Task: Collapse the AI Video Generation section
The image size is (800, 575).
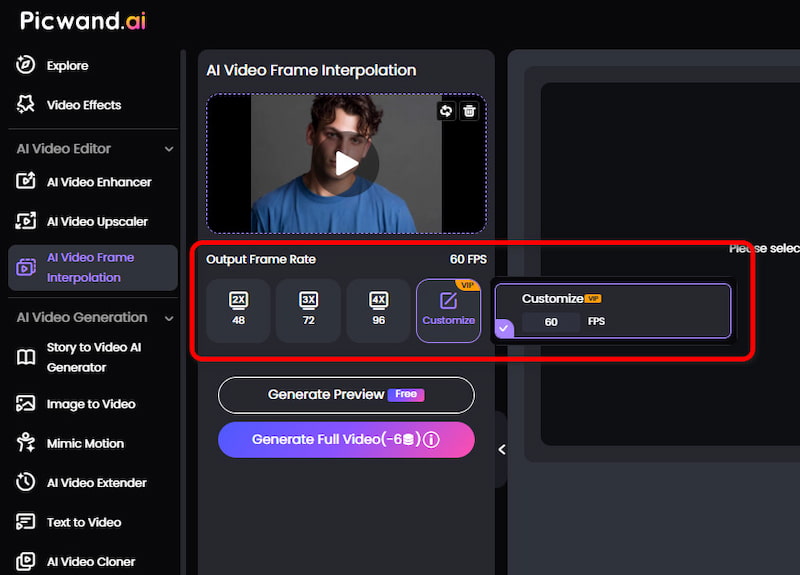Action: pos(169,318)
